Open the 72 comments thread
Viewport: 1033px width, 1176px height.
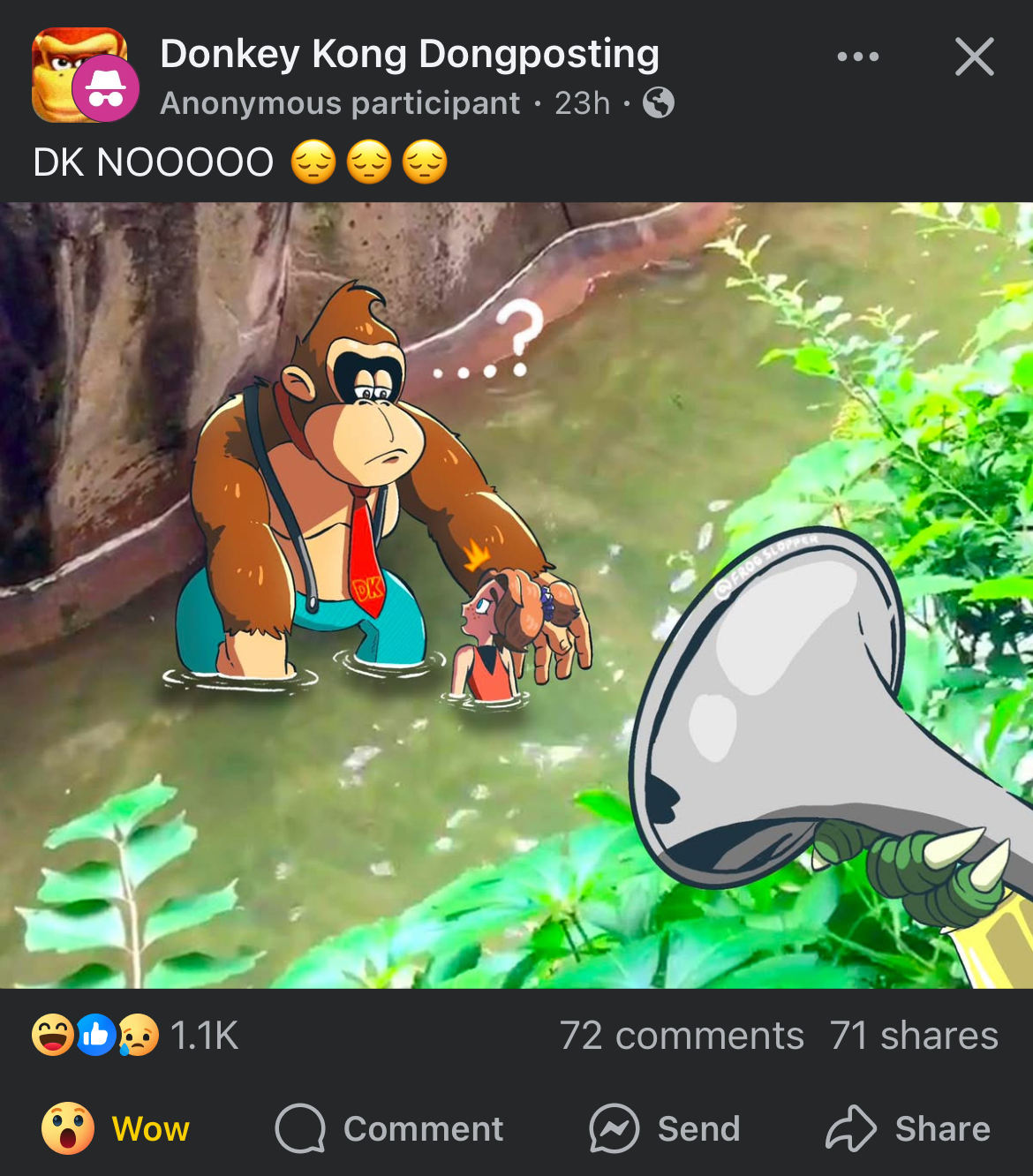(x=682, y=1036)
